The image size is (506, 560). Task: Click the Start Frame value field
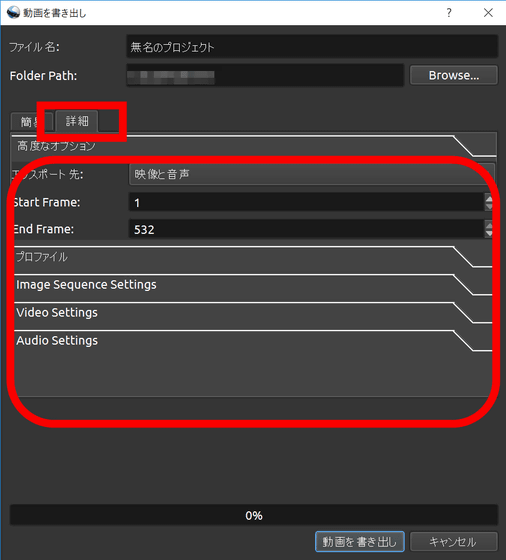[306, 202]
